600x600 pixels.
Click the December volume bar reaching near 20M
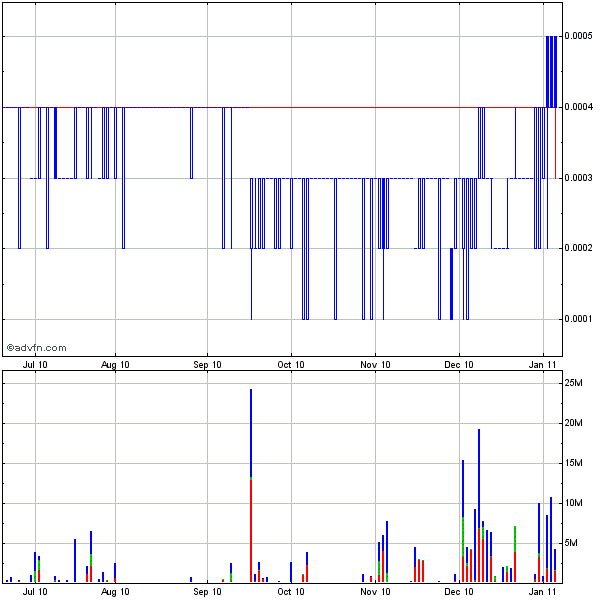[479, 506]
